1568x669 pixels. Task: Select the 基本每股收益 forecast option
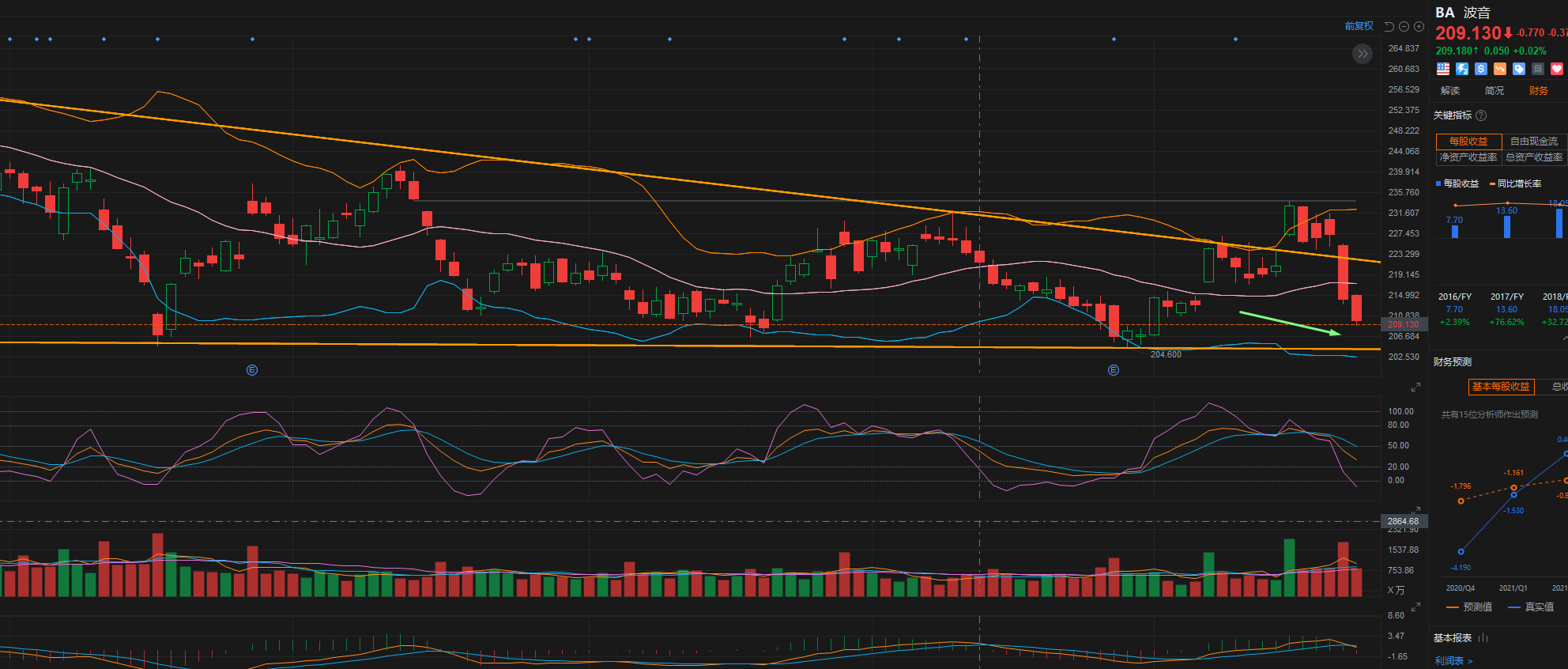click(x=1501, y=387)
